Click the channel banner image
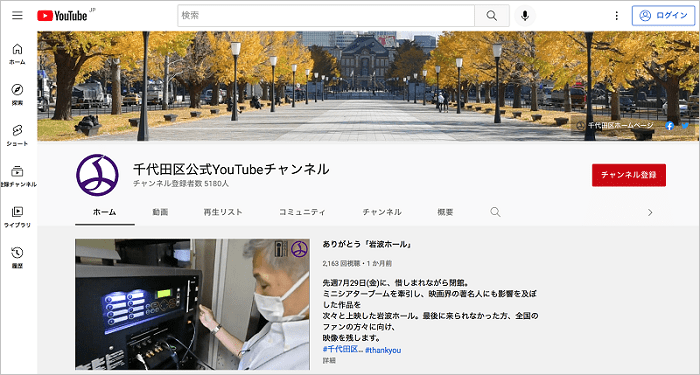Viewport: 700px width, 375px height. (x=368, y=86)
